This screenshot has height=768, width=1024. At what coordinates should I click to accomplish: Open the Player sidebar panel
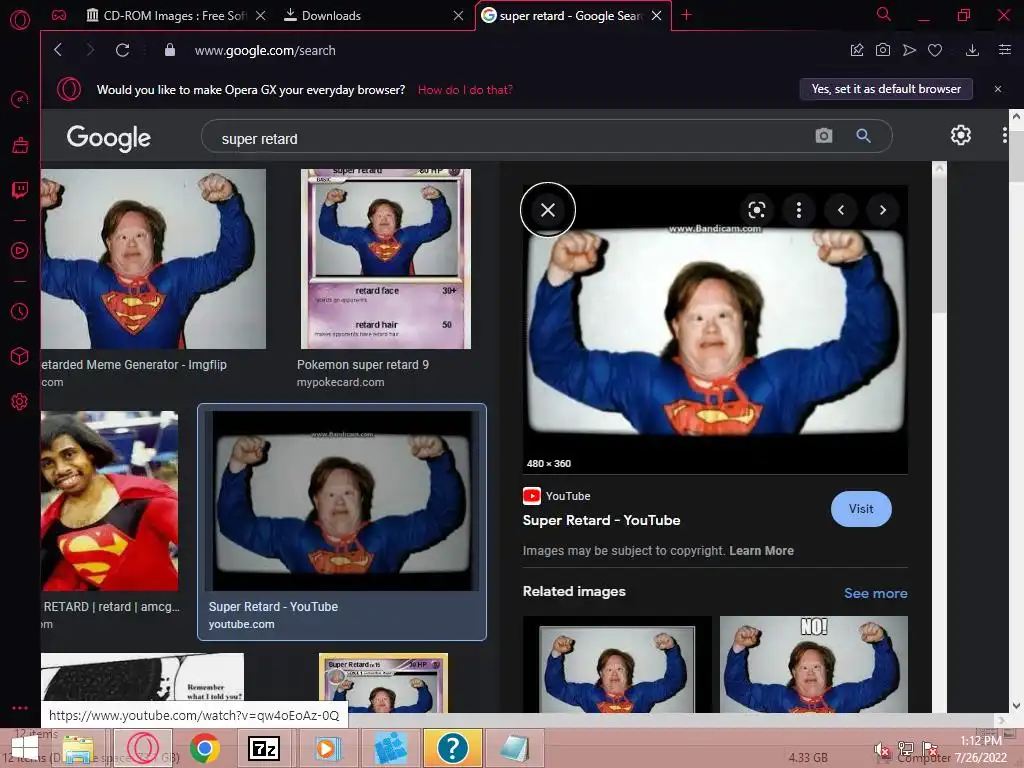coord(20,251)
